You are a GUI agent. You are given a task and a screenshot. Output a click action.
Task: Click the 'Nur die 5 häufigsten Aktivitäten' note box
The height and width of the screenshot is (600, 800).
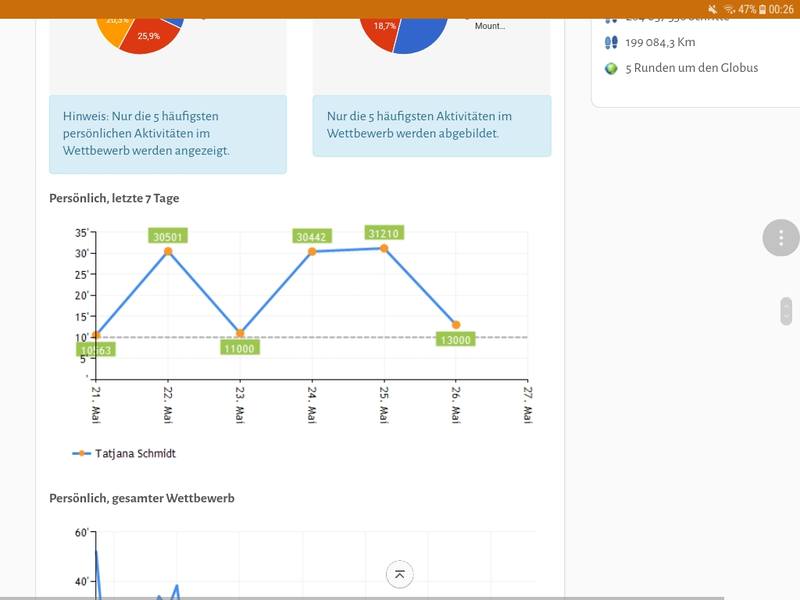[432, 125]
